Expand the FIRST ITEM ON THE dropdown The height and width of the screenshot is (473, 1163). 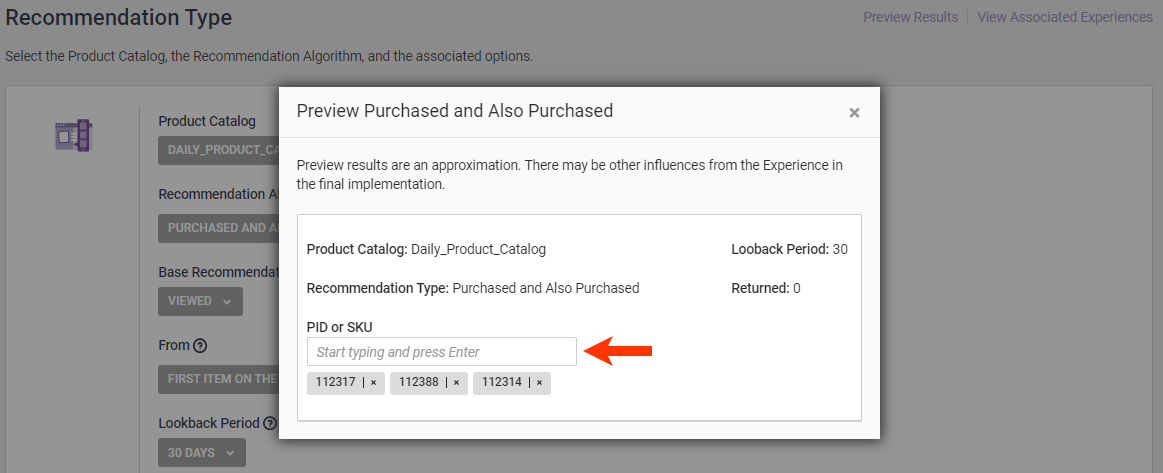tap(218, 379)
